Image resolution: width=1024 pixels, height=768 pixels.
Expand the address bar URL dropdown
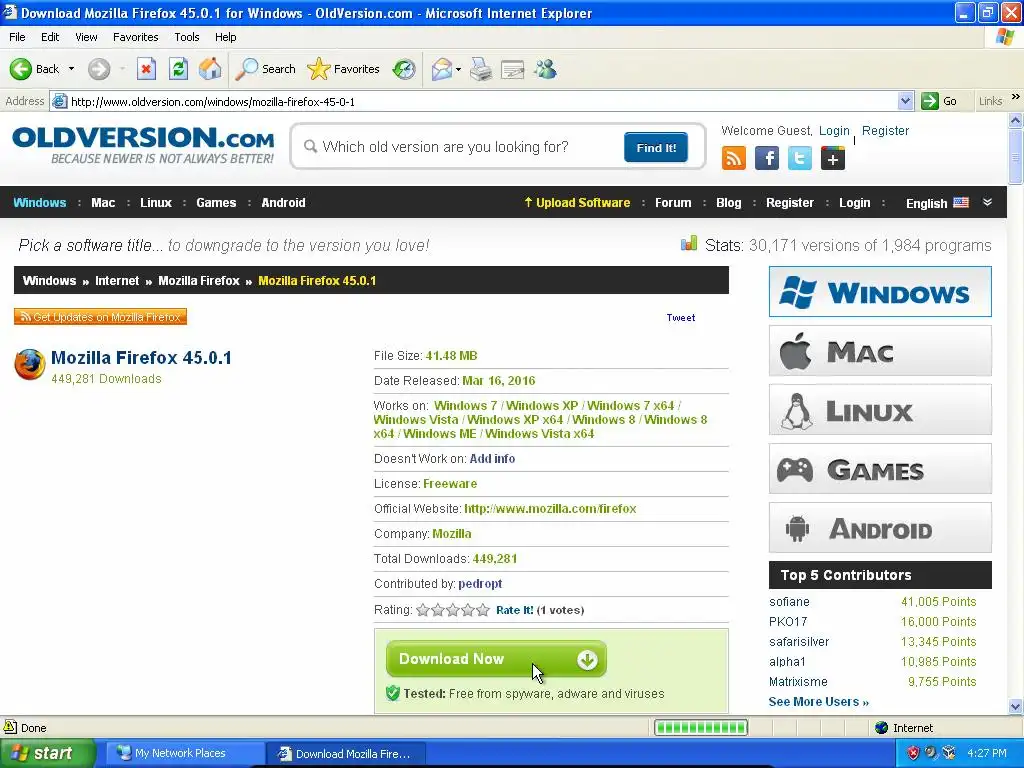click(x=905, y=101)
